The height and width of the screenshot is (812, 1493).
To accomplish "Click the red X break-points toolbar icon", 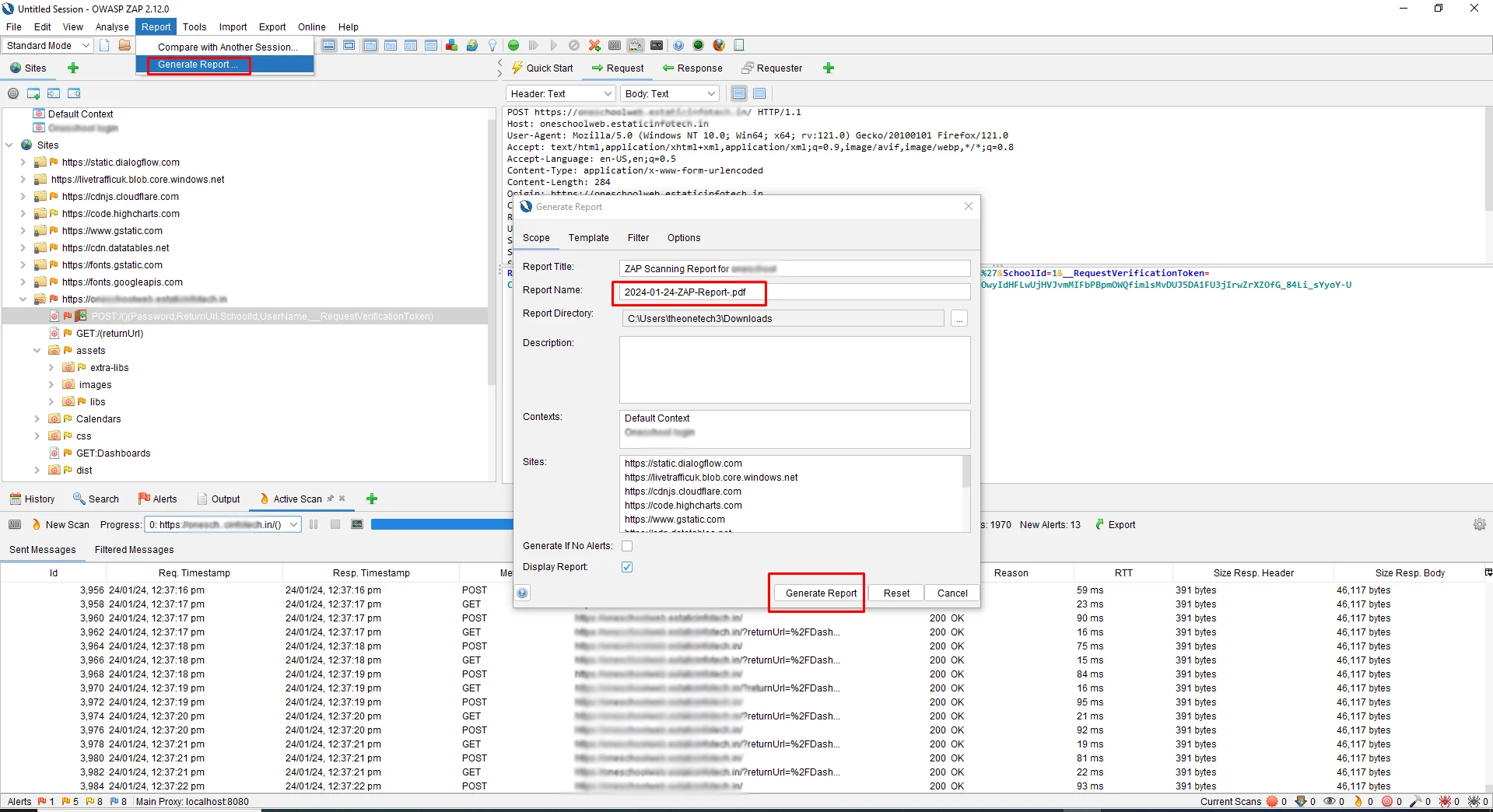I will point(594,46).
